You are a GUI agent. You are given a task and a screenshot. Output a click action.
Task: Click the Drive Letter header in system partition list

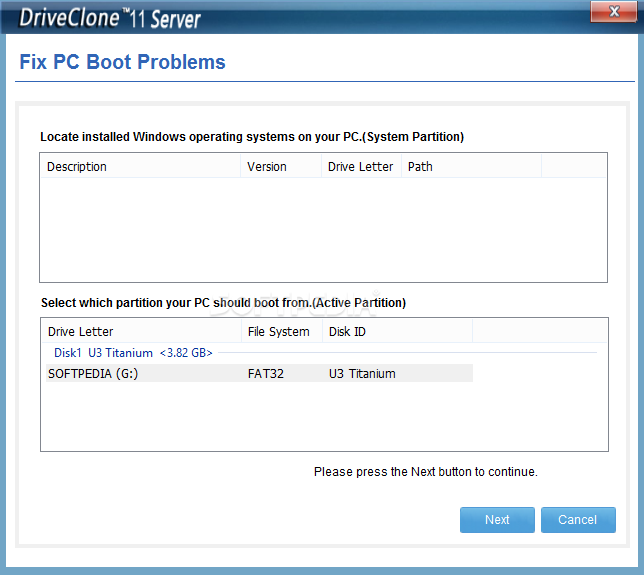[361, 166]
